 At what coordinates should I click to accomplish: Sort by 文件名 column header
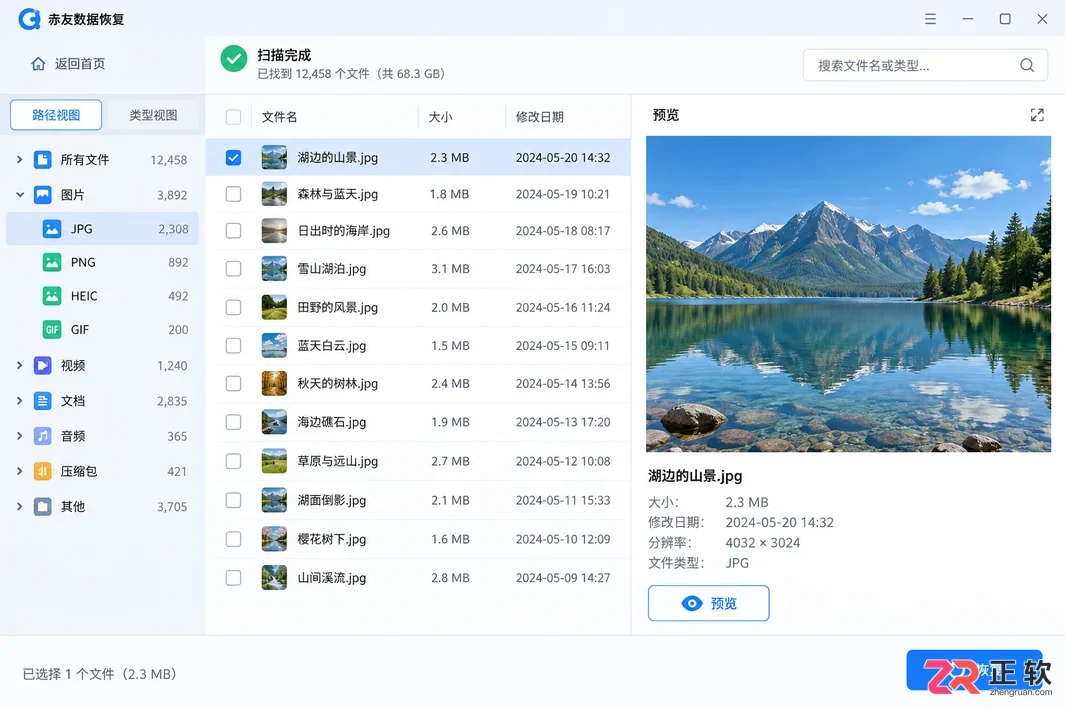tap(279, 117)
